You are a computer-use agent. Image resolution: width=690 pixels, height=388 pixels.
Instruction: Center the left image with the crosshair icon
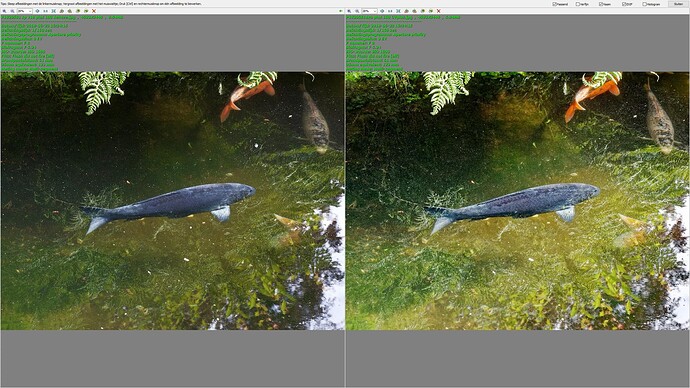click(x=37, y=11)
